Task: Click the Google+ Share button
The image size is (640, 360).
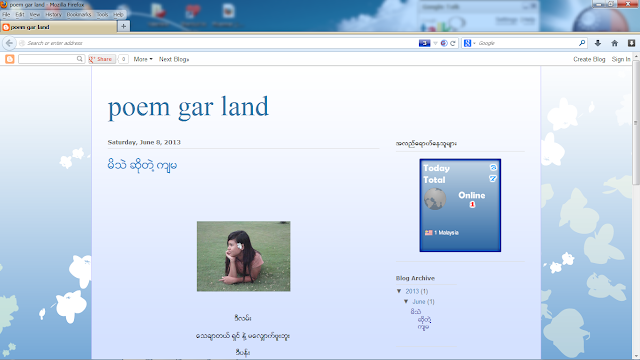Action: (x=101, y=59)
